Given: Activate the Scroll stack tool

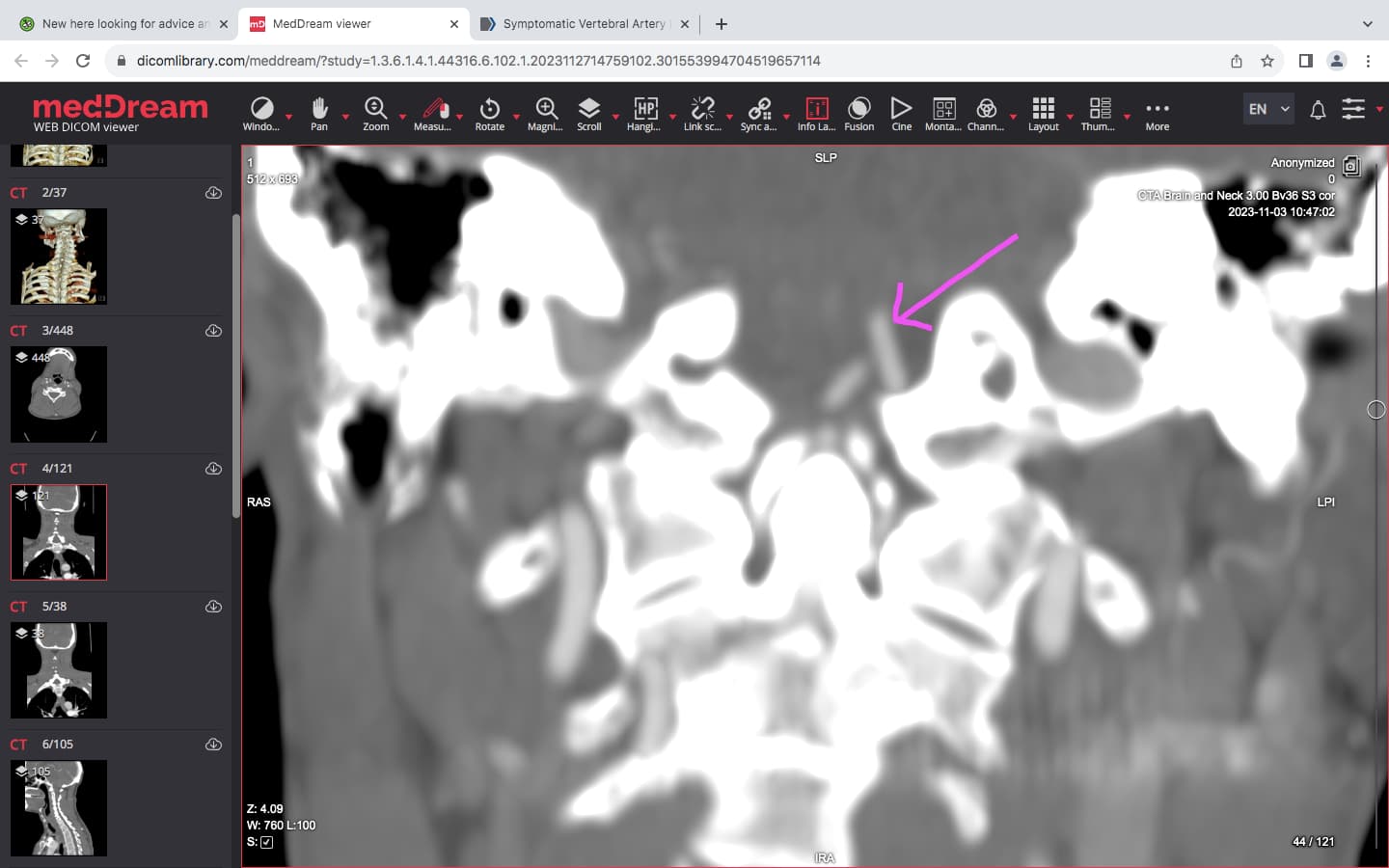Looking at the screenshot, I should pos(589,114).
